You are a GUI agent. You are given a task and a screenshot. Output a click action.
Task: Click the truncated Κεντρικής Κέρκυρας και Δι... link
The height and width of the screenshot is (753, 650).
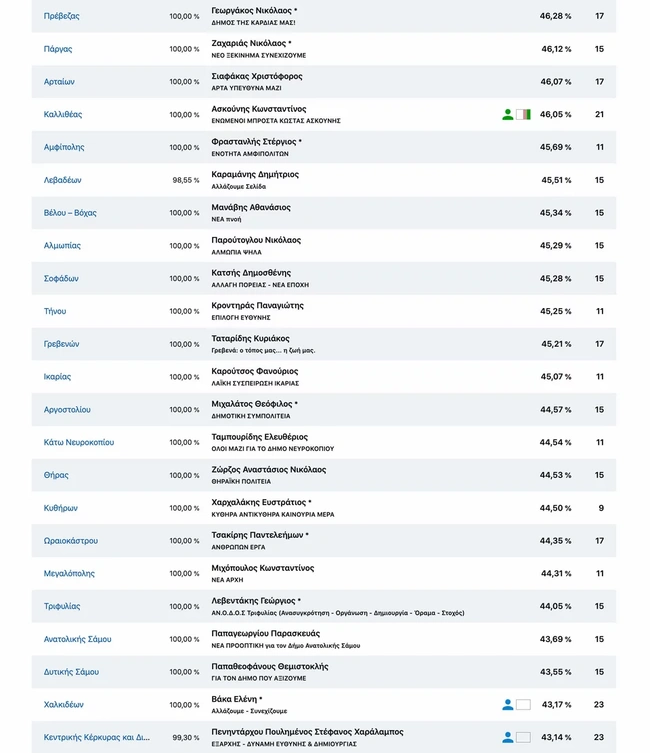pos(97,737)
